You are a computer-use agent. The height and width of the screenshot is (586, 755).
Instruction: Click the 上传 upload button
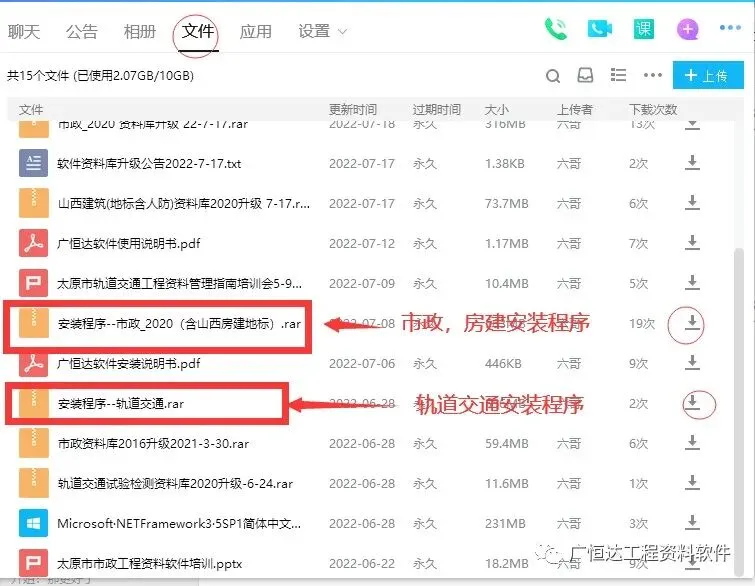coord(708,75)
